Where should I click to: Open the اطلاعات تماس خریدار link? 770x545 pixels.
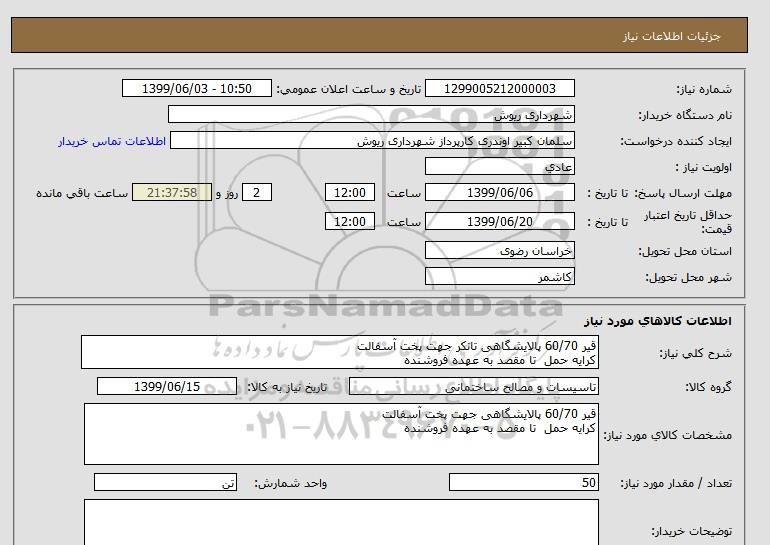coord(112,141)
